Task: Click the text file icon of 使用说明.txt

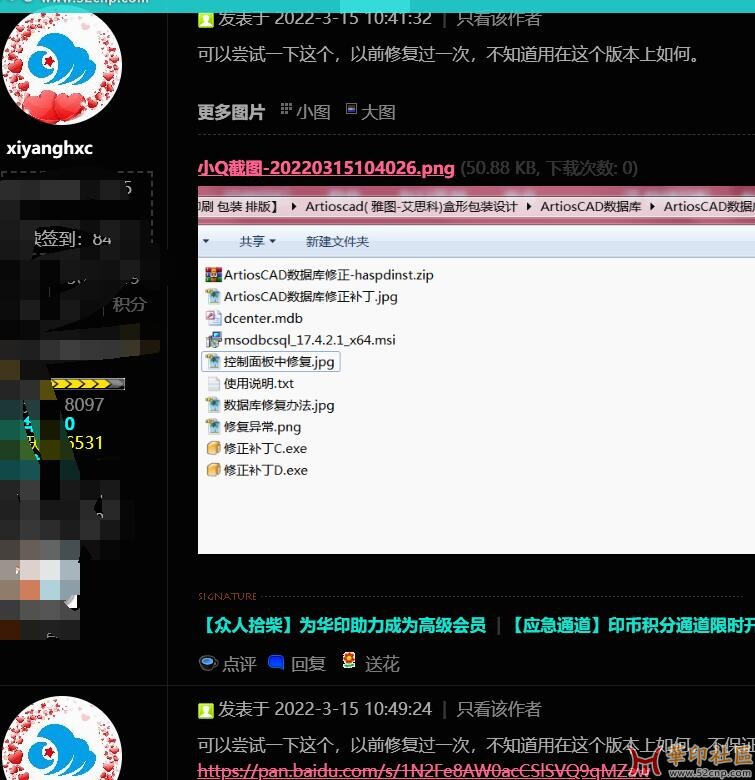Action: point(213,384)
